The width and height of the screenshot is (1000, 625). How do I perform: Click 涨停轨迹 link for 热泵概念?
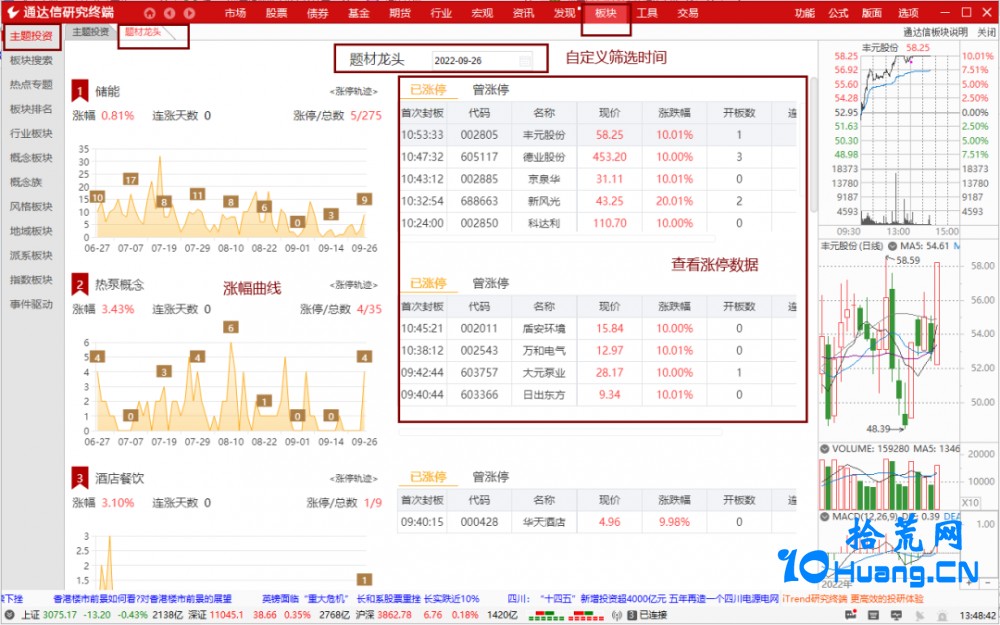[x=354, y=285]
